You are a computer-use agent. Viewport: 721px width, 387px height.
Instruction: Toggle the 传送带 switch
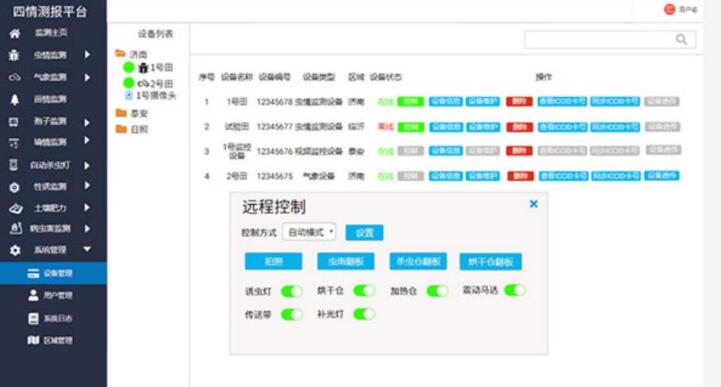[292, 314]
